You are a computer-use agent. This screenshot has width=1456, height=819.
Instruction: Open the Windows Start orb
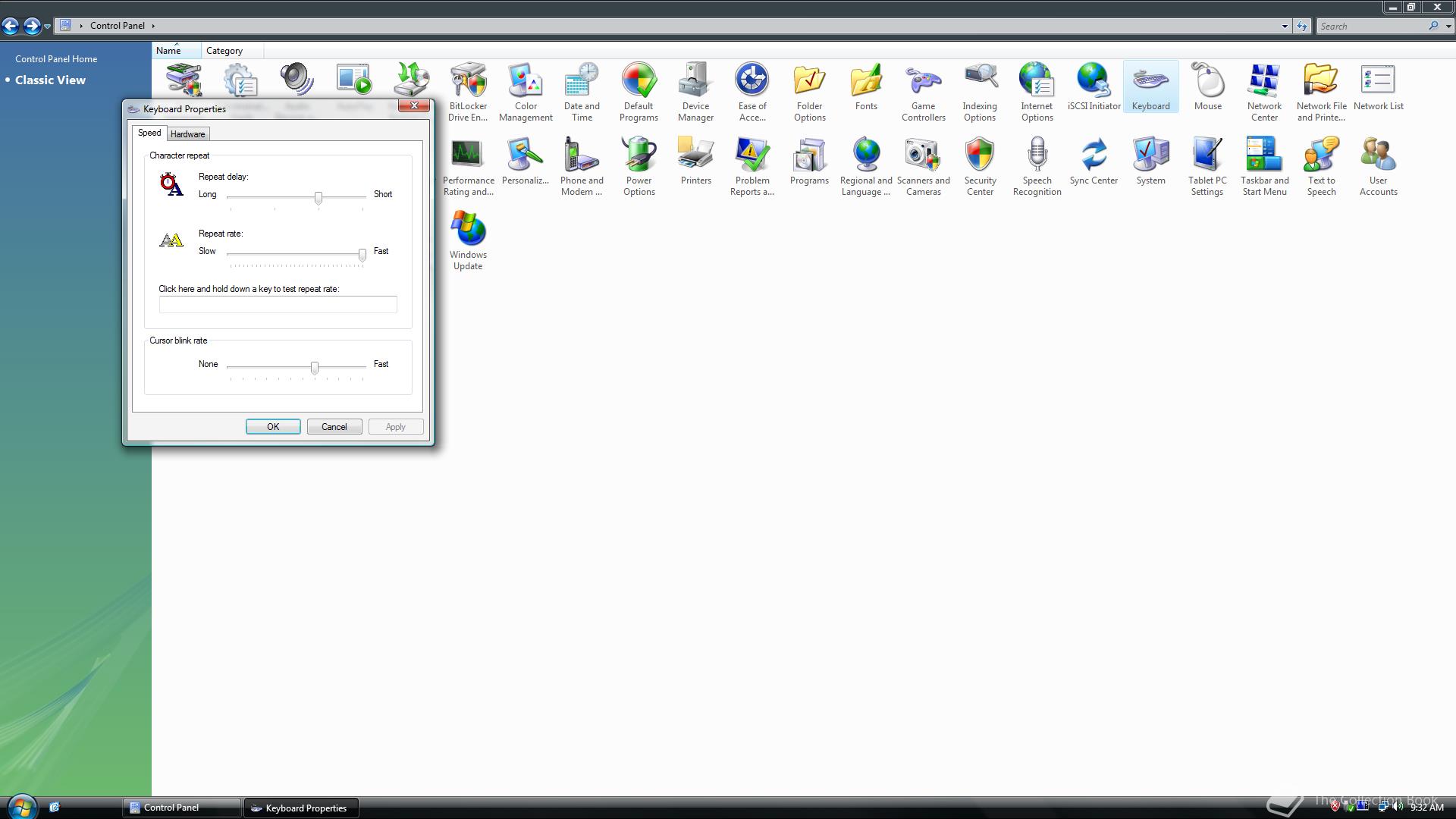pos(21,807)
